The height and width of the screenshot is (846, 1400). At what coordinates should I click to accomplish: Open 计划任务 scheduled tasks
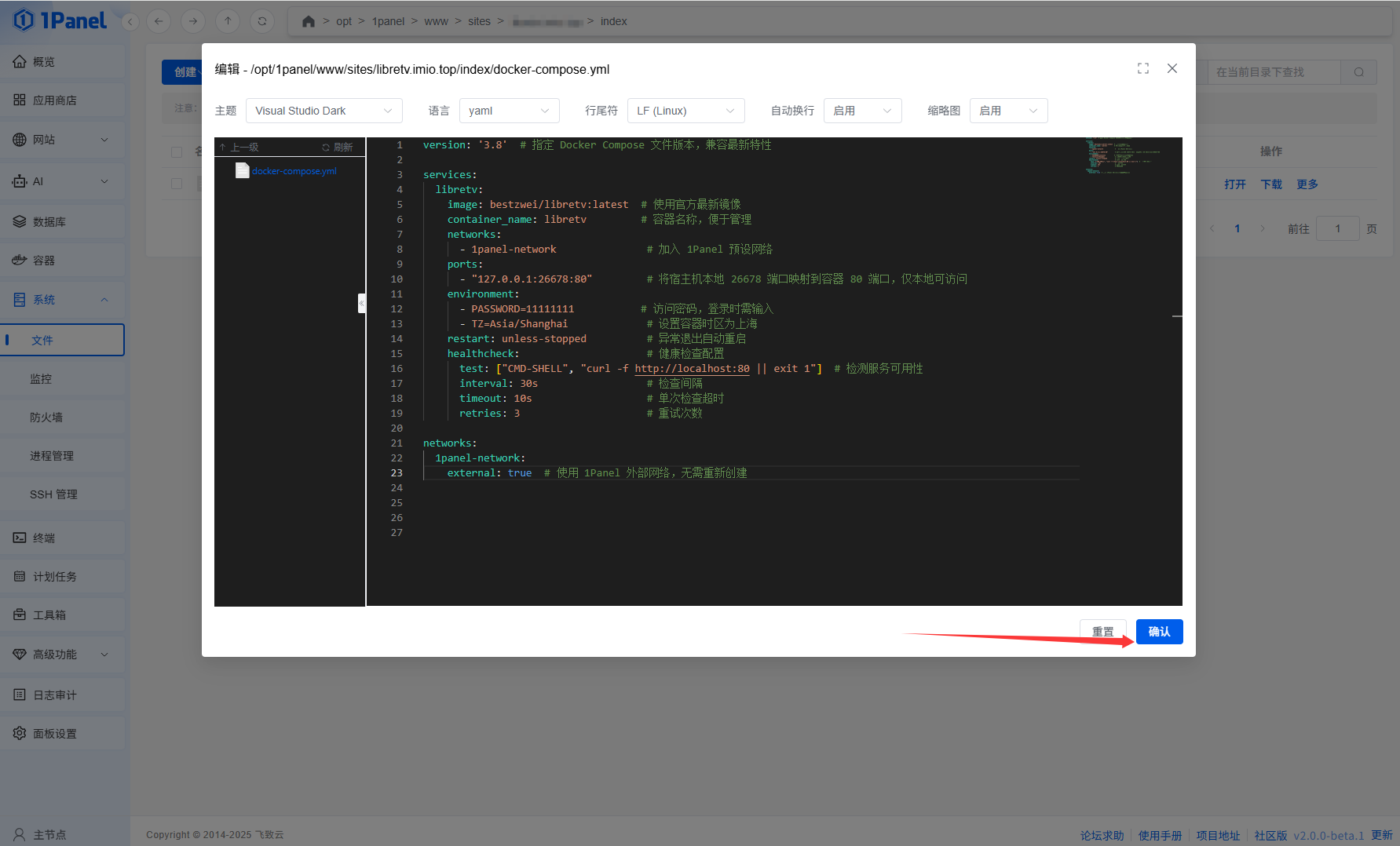pos(63,577)
